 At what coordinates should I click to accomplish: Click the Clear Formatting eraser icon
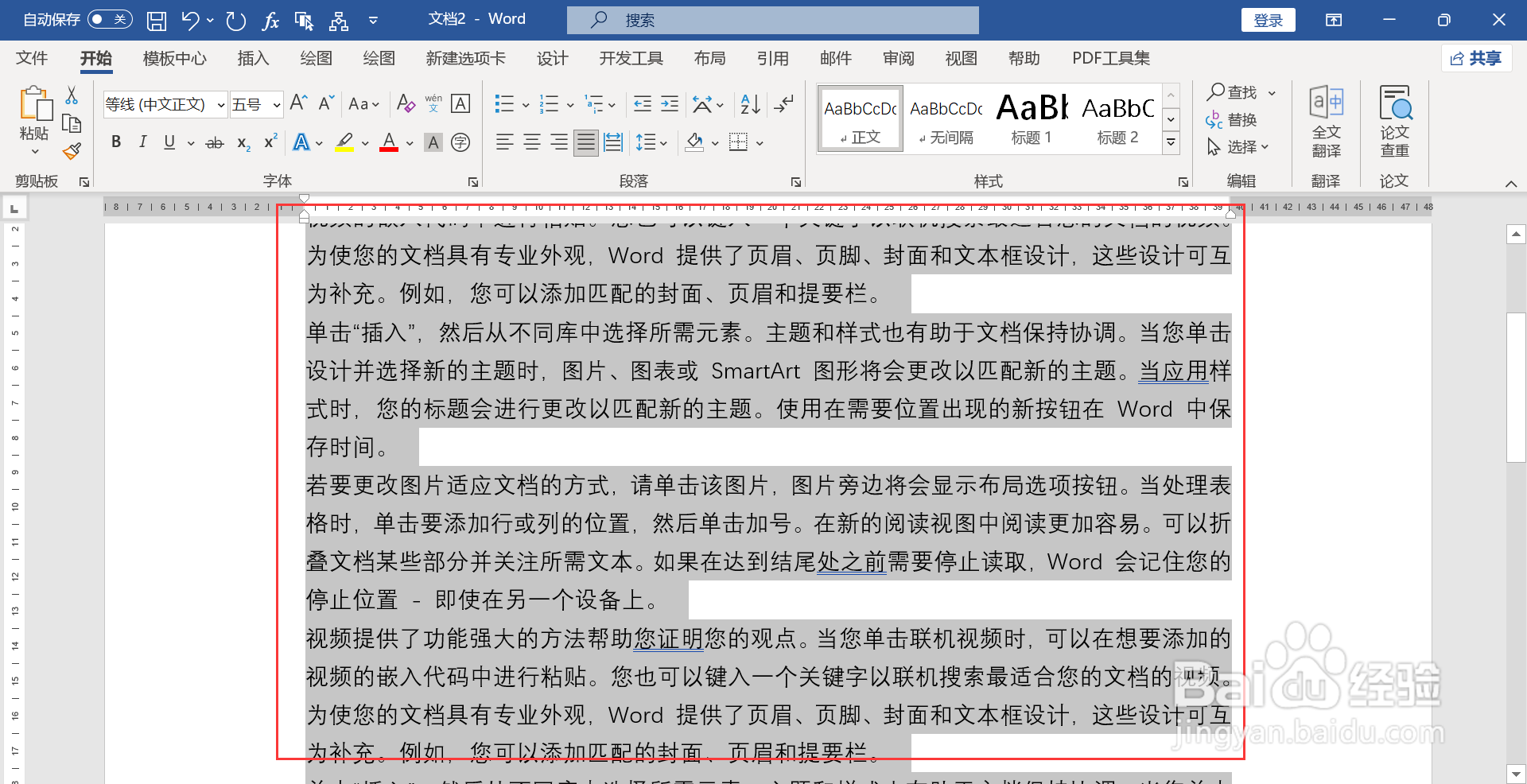(x=406, y=103)
